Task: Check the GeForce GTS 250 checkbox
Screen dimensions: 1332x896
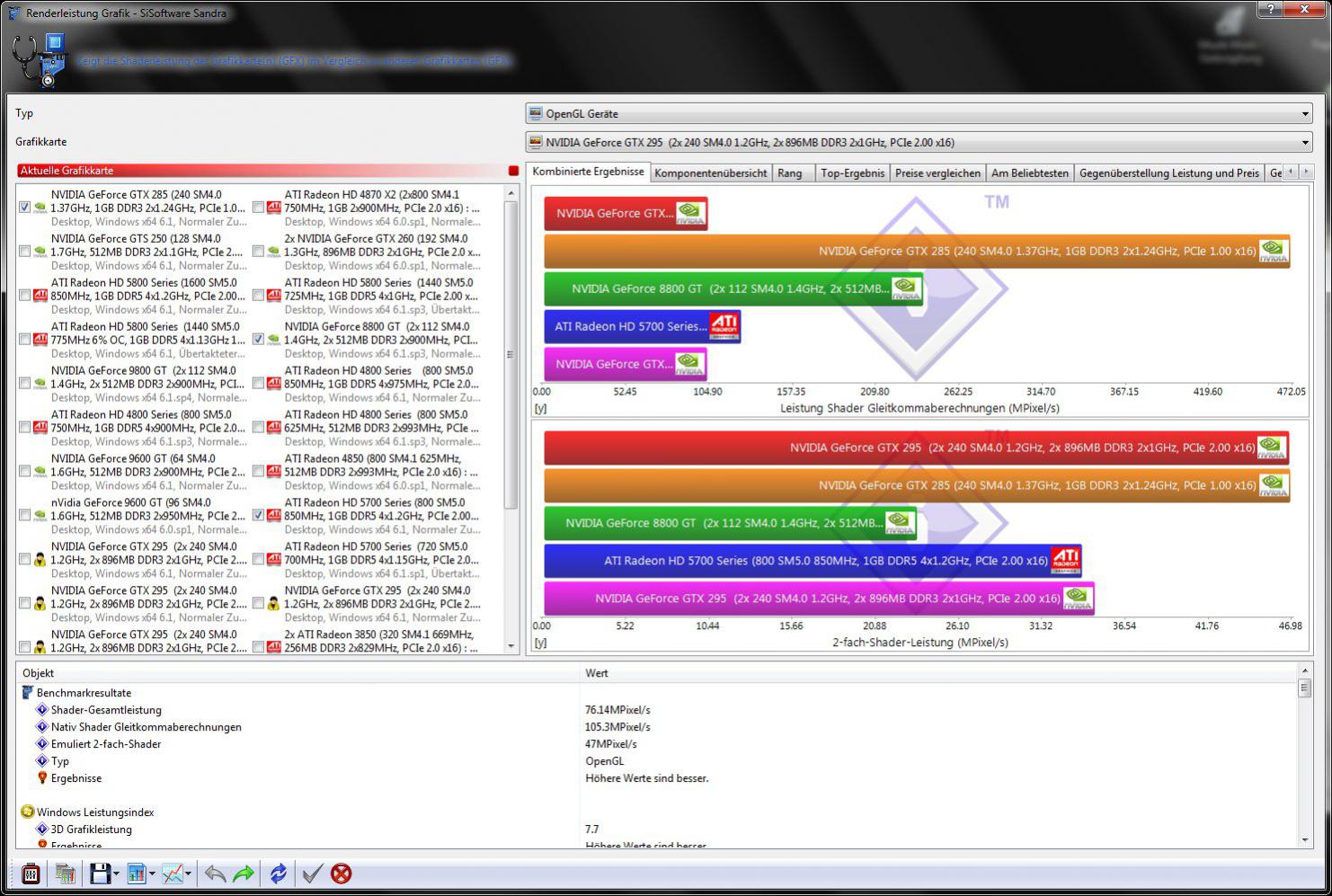Action: point(25,252)
